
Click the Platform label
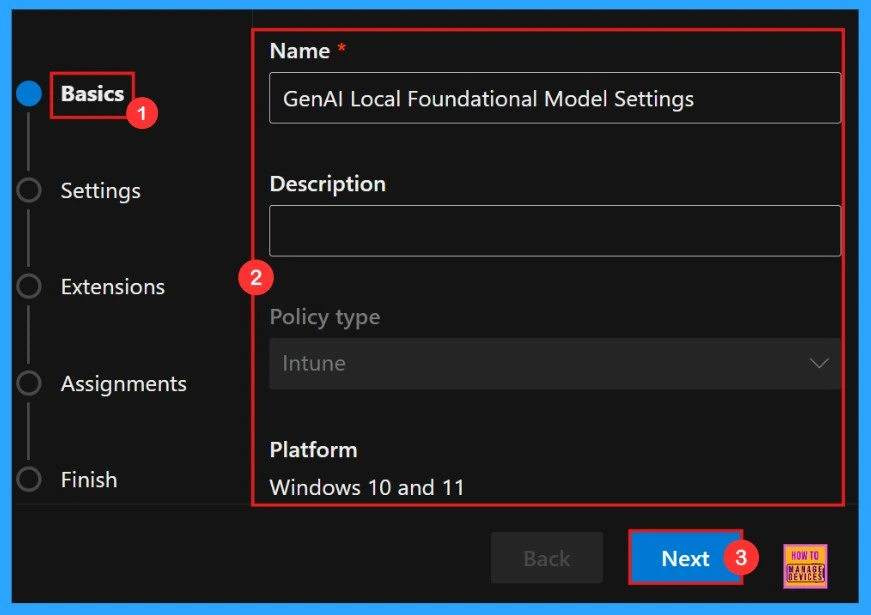click(313, 449)
